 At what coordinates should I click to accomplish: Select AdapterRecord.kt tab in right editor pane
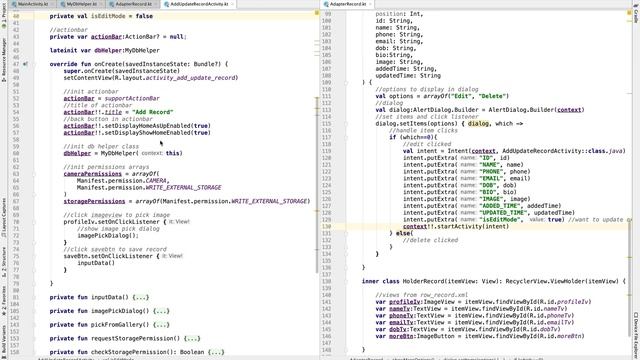click(348, 4)
